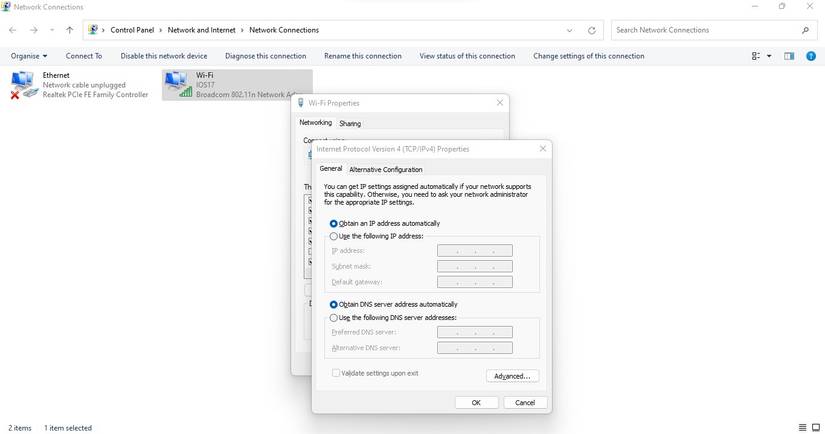Screen dimensions: 825x434
Task: Open the Help icon
Action: (x=811, y=56)
